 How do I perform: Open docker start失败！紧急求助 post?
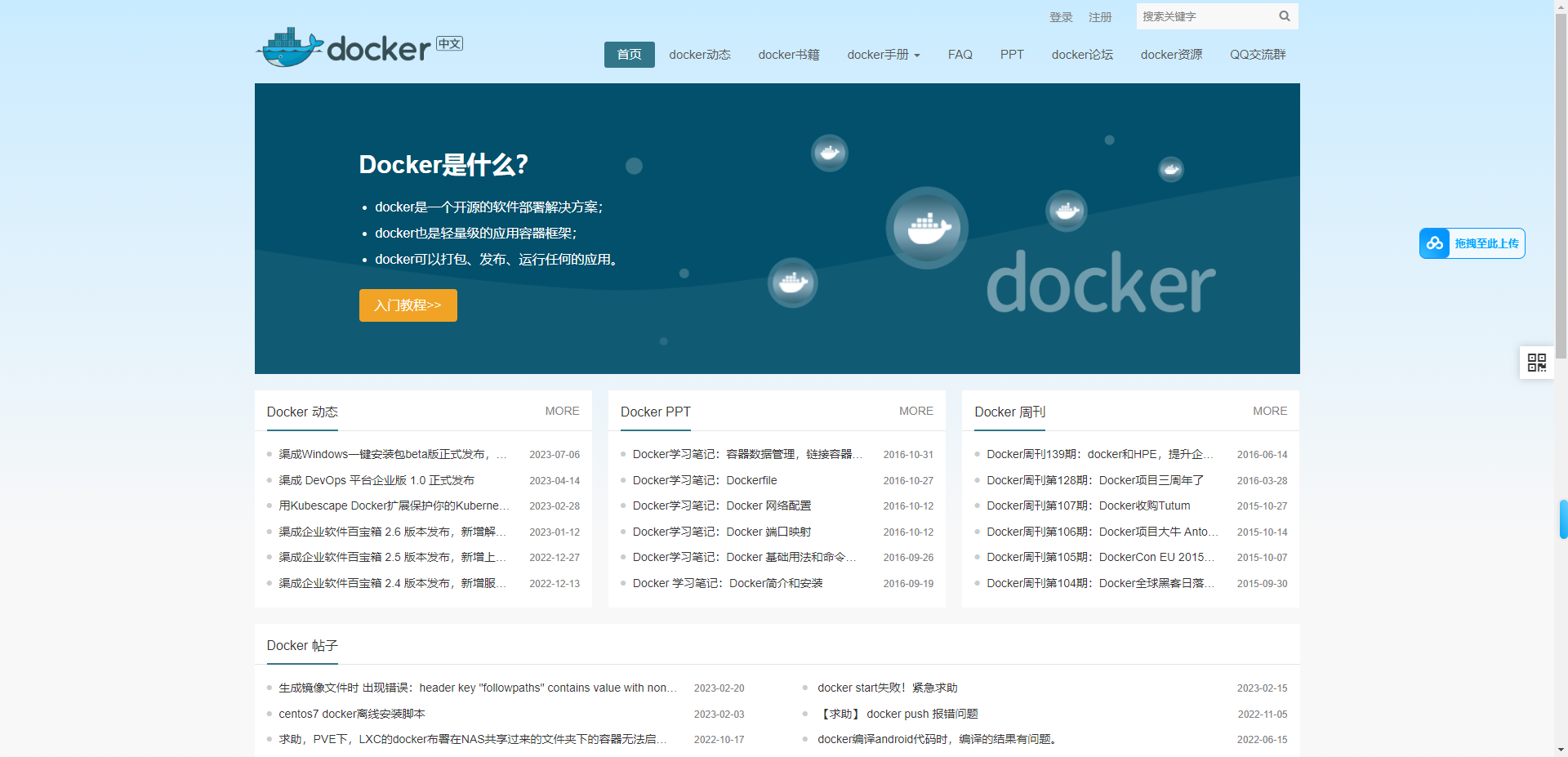pos(888,688)
